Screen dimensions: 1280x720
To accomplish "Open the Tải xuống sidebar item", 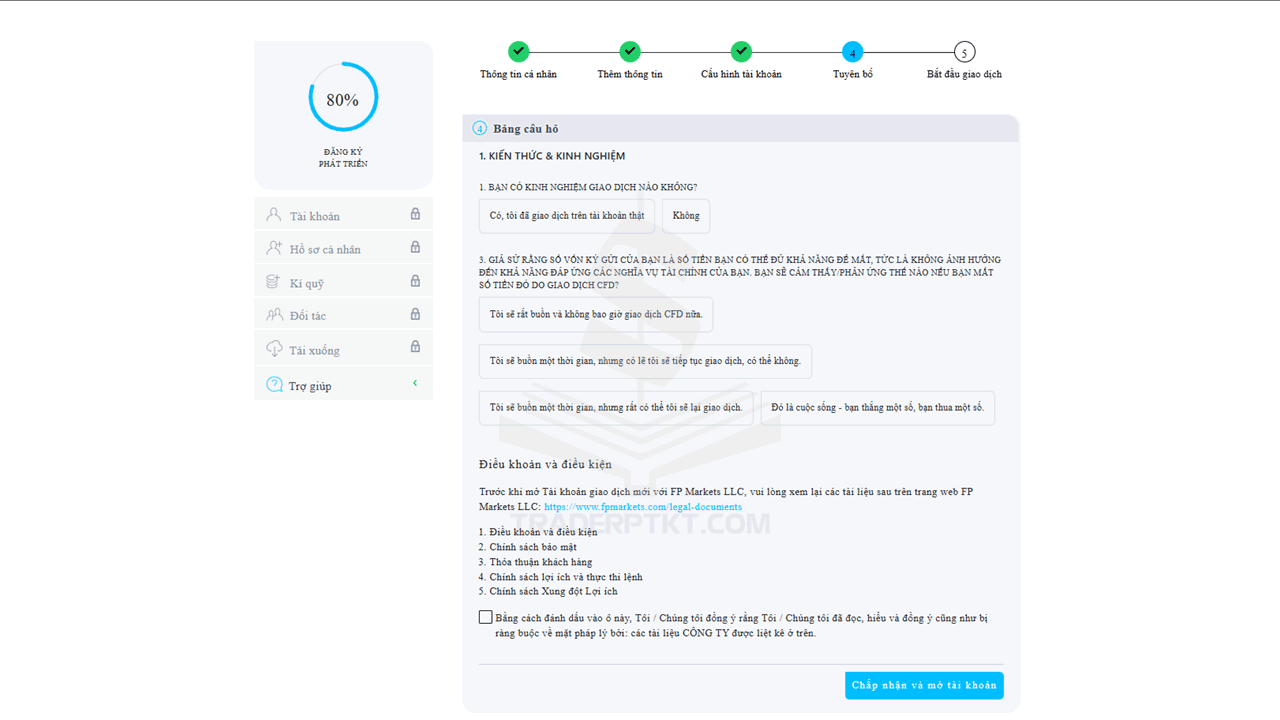I will point(343,349).
